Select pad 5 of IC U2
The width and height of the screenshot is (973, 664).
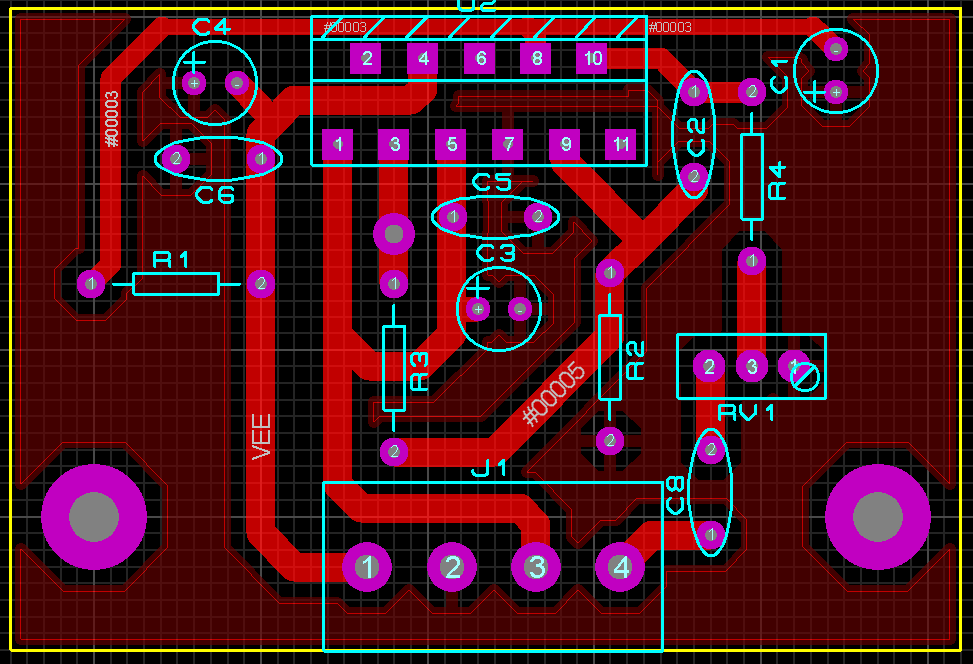click(451, 145)
